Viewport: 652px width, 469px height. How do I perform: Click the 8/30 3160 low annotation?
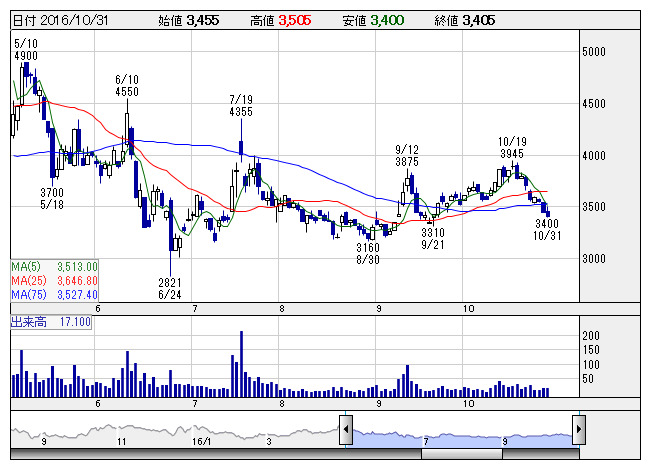point(368,253)
